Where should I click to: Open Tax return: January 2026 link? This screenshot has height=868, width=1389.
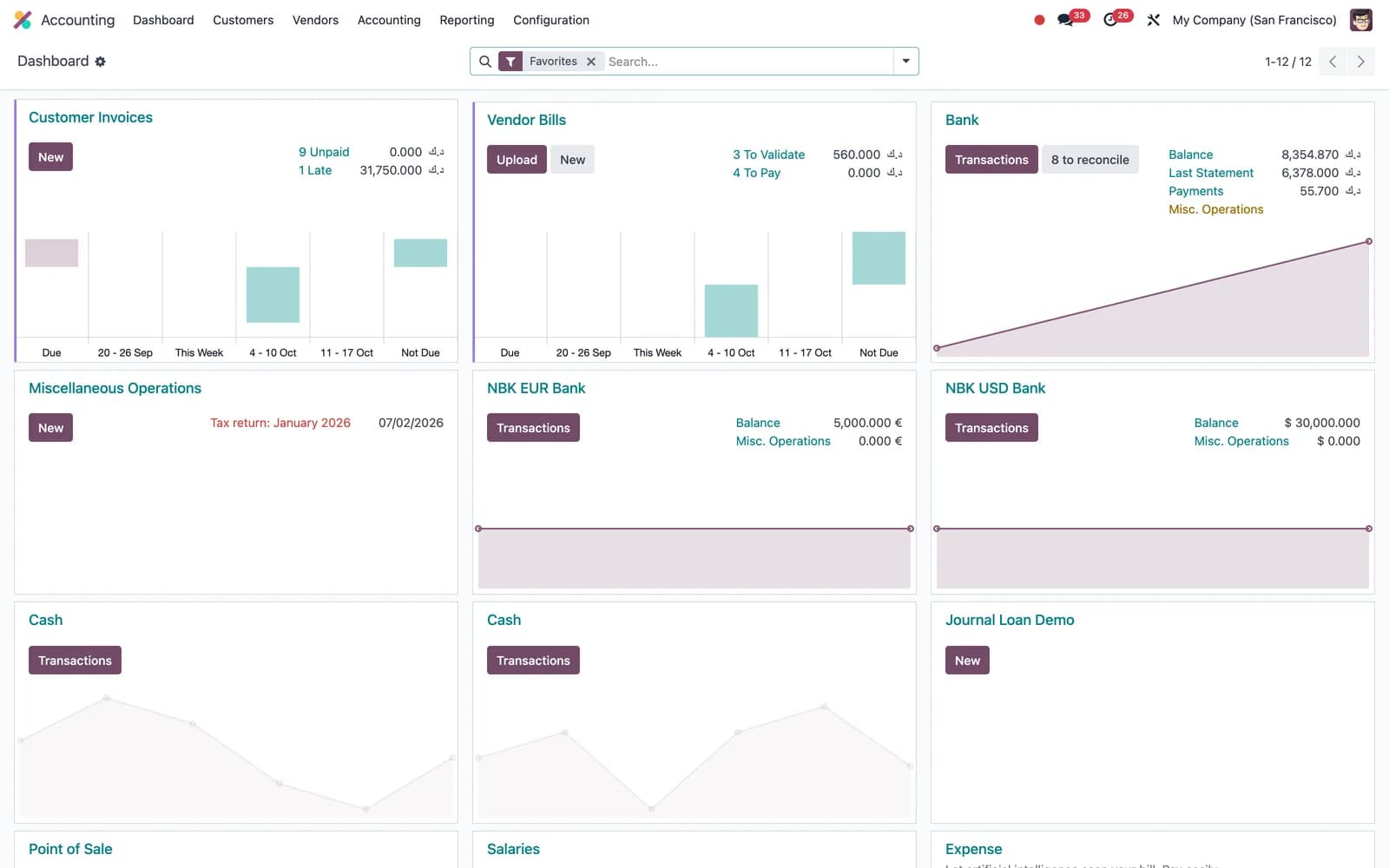(x=280, y=423)
